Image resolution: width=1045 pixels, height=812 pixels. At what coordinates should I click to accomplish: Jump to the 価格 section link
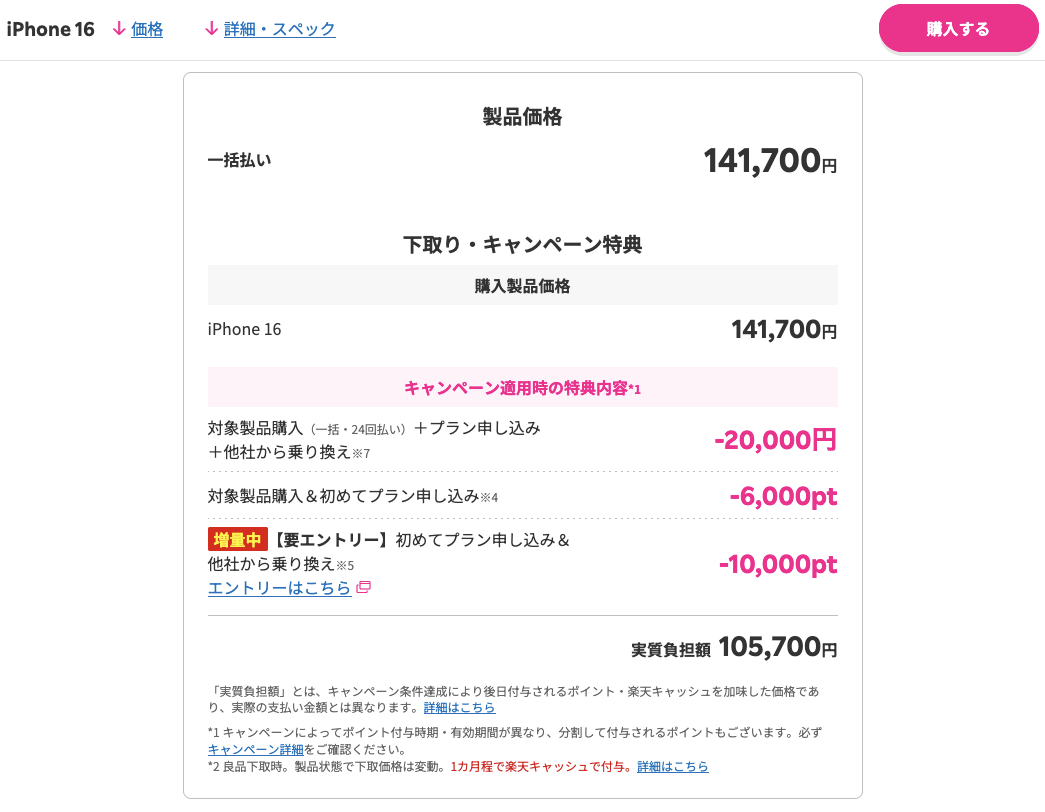147,29
